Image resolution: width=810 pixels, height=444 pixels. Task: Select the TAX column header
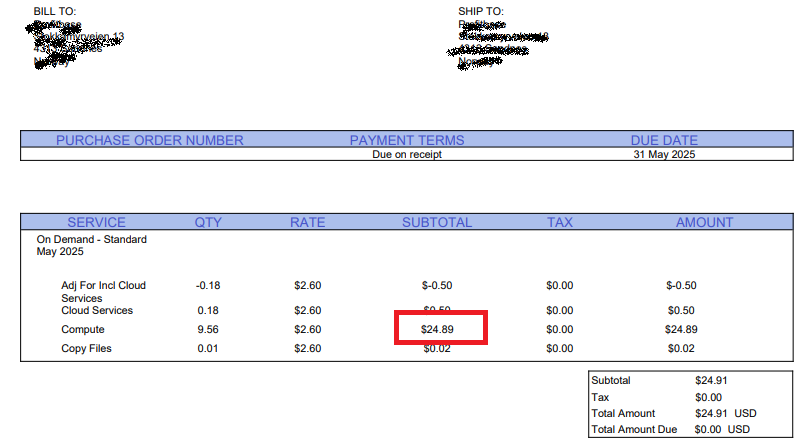560,222
